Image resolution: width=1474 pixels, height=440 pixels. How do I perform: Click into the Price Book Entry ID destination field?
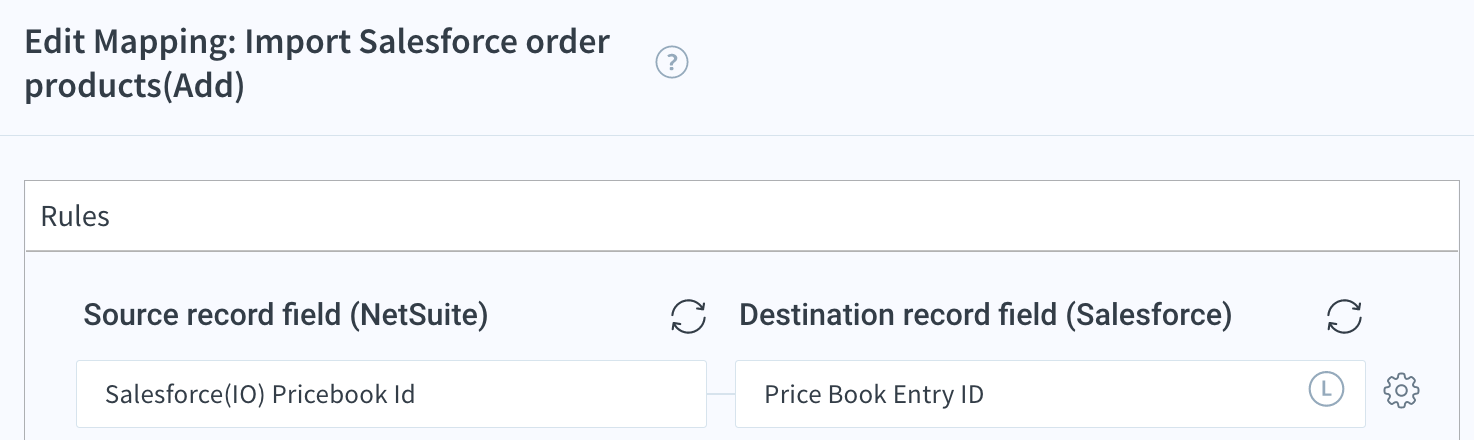coord(1050,394)
